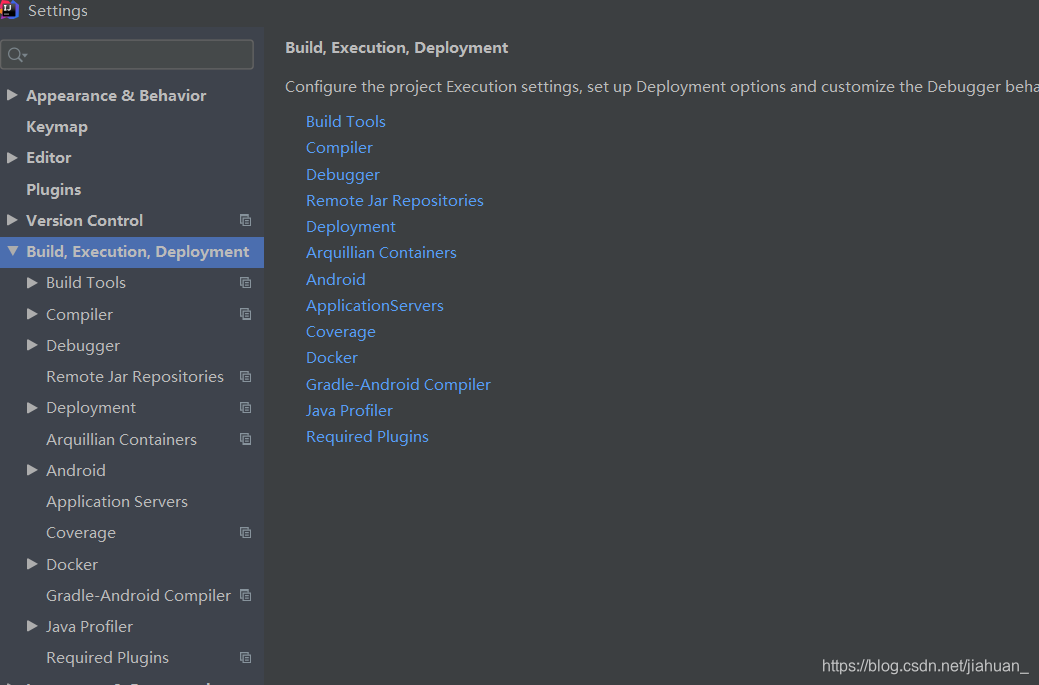Screen dimensions: 1039x685
Task: Collapse the Build, Execution, Deployment node
Action: (12, 252)
